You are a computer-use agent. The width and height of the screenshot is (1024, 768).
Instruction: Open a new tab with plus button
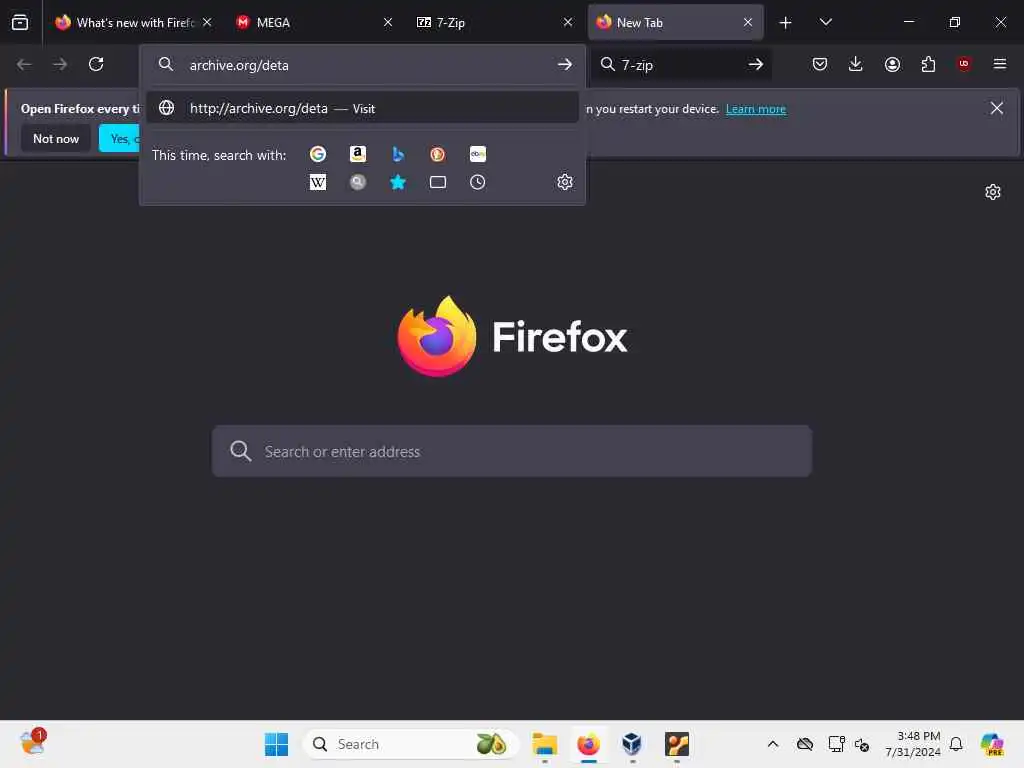(786, 23)
